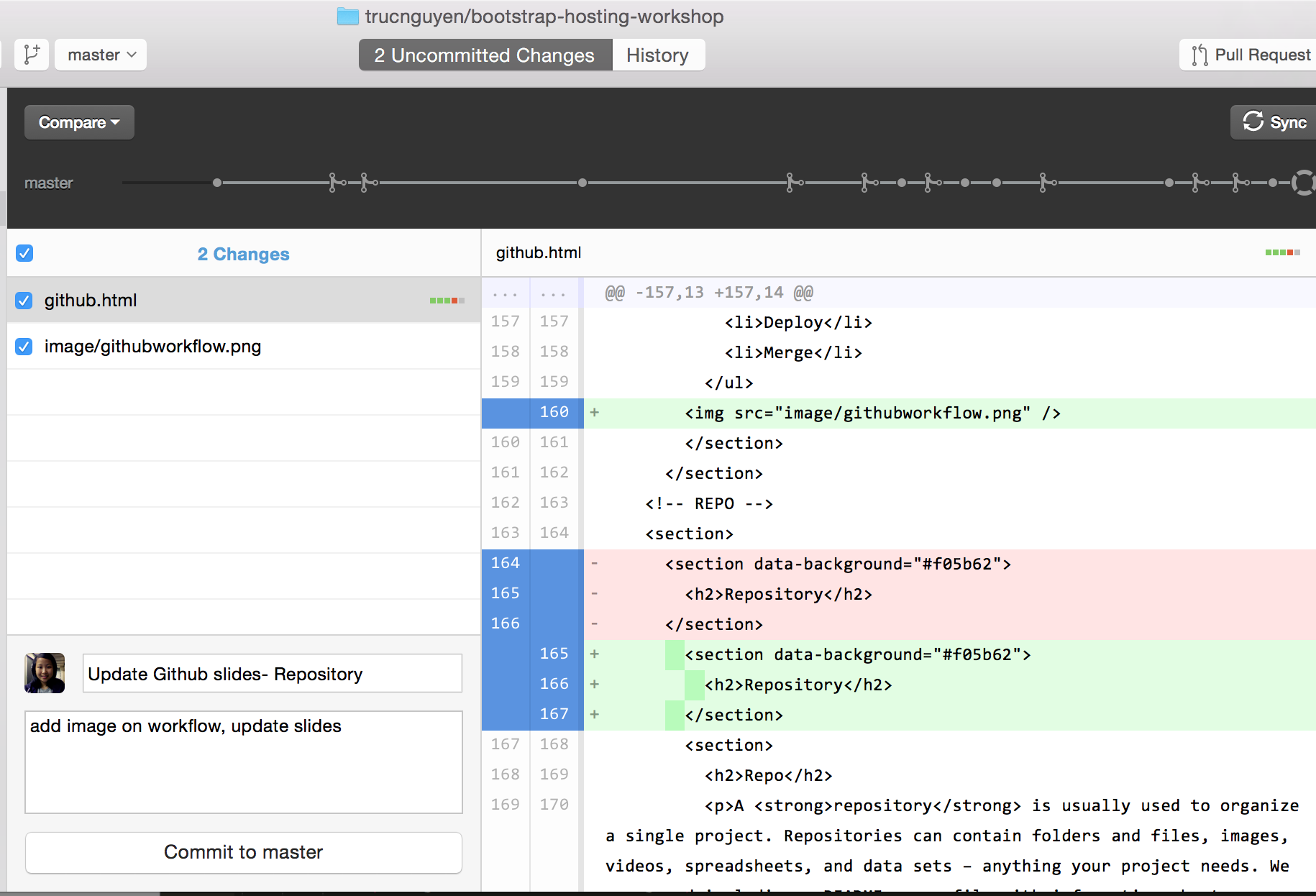Uncheck image/githubworkflow.png from the commit

[x=24, y=346]
